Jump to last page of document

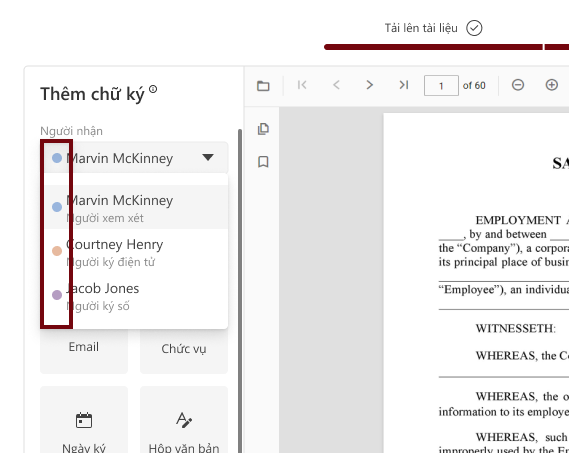[404, 85]
